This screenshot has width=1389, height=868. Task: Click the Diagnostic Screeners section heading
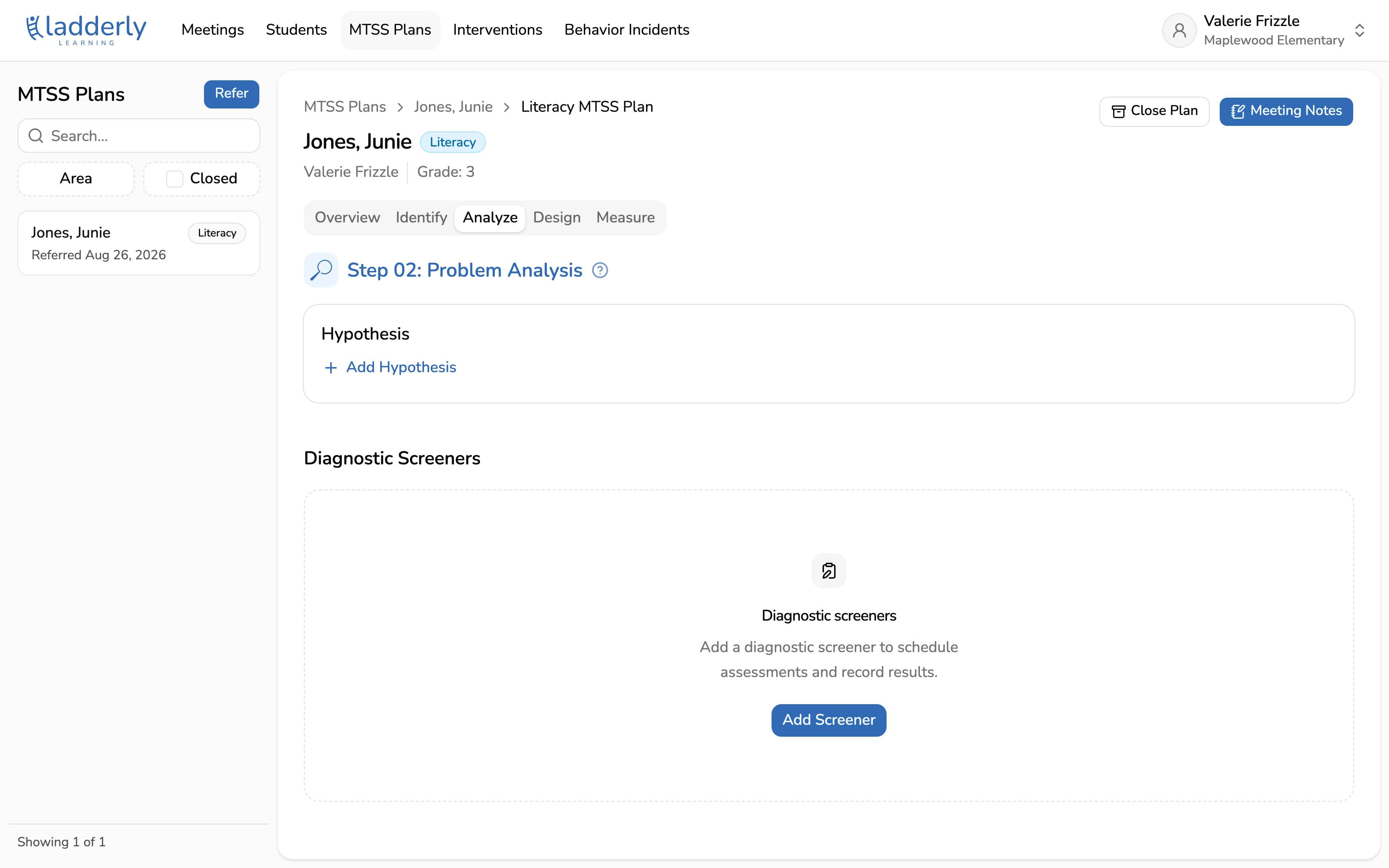click(392, 458)
